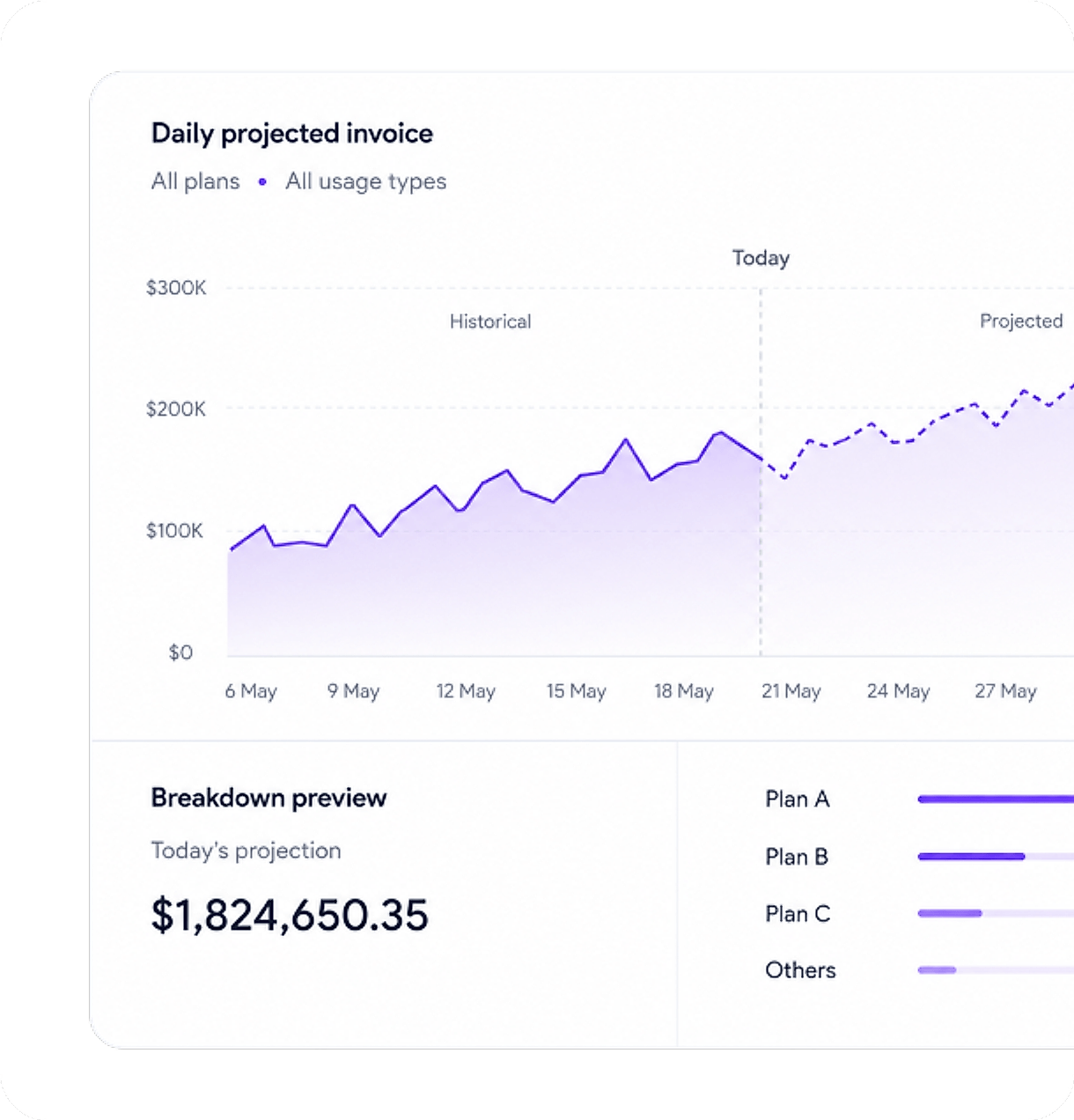This screenshot has width=1074, height=1120.
Task: Click the Plan A progress bar
Action: coord(996,799)
